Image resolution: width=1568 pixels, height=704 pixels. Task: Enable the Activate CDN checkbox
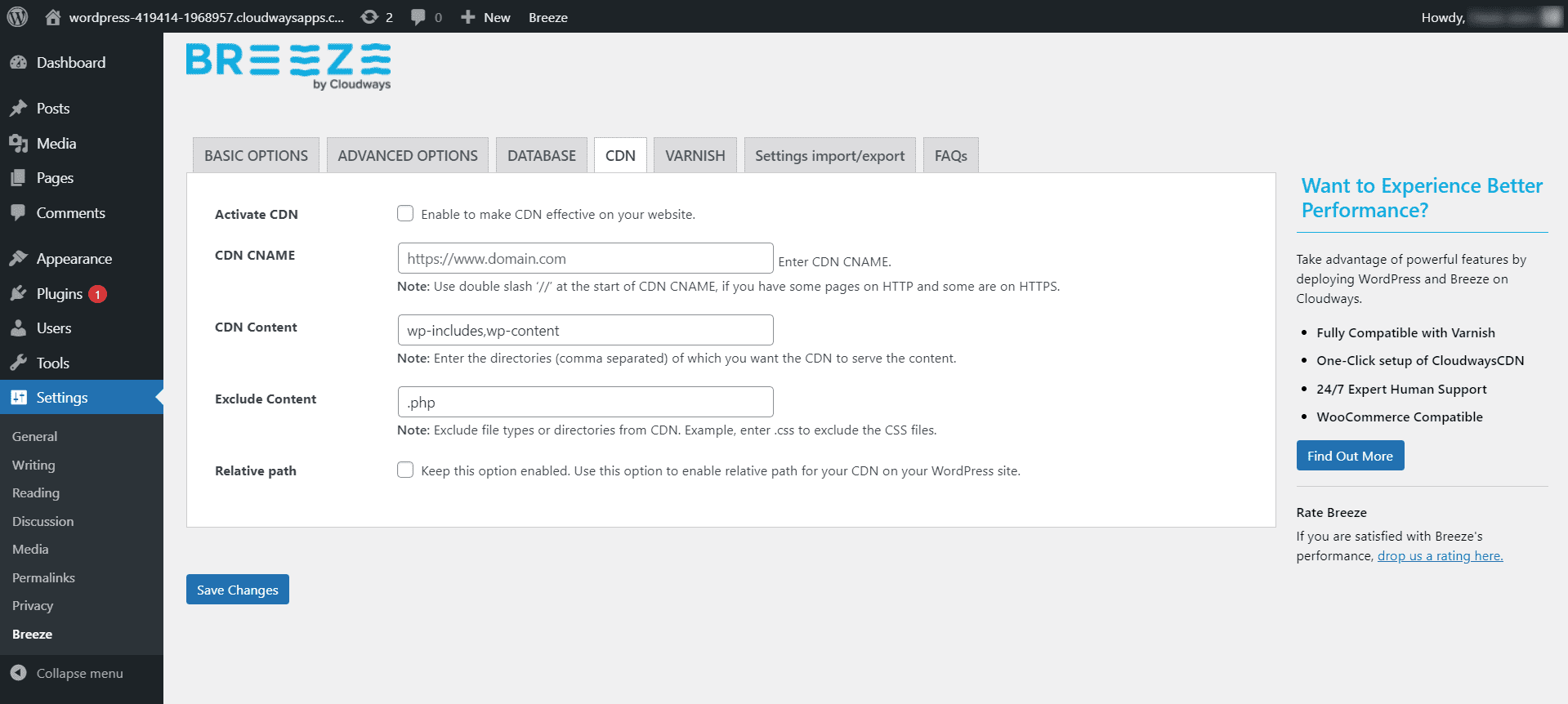click(x=405, y=214)
